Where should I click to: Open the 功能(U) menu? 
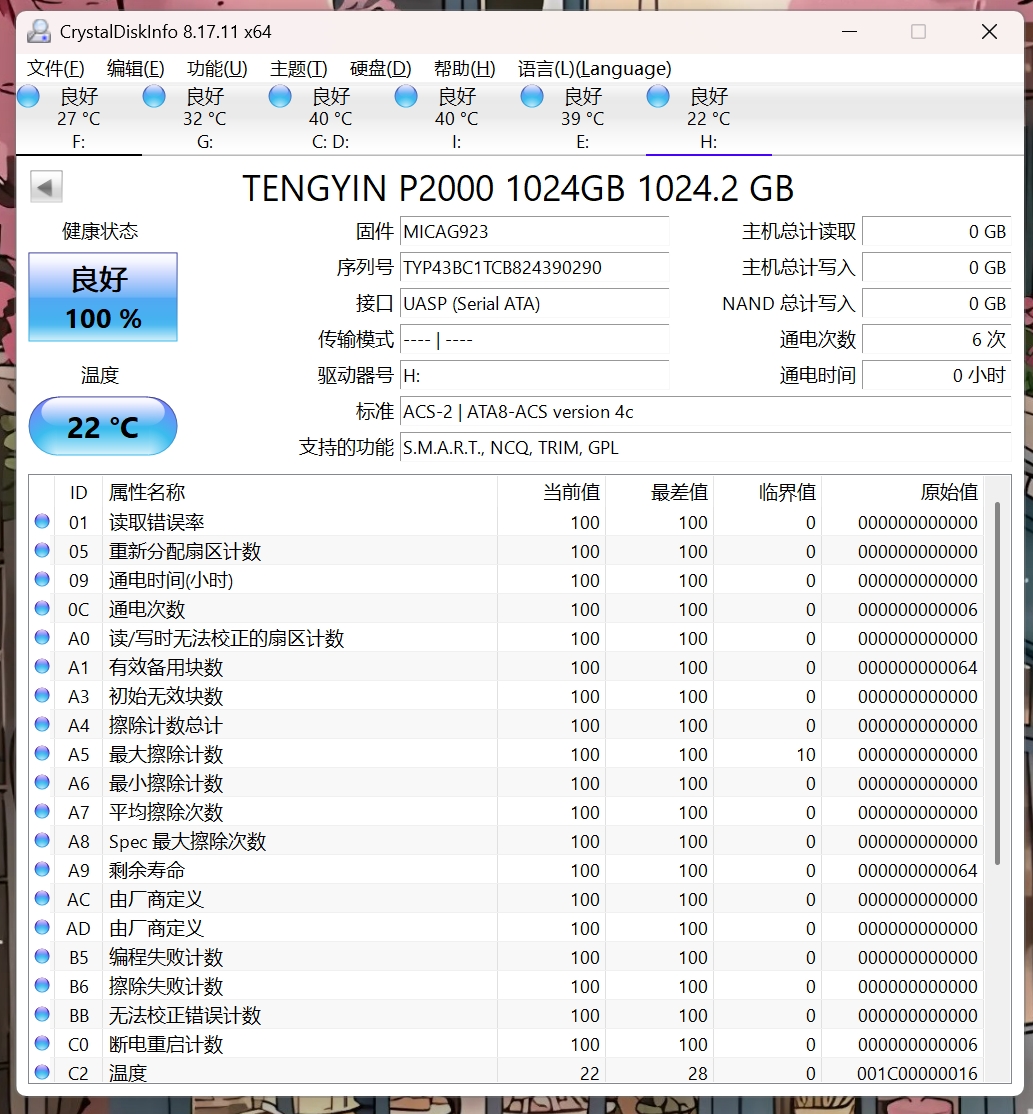[x=217, y=69]
